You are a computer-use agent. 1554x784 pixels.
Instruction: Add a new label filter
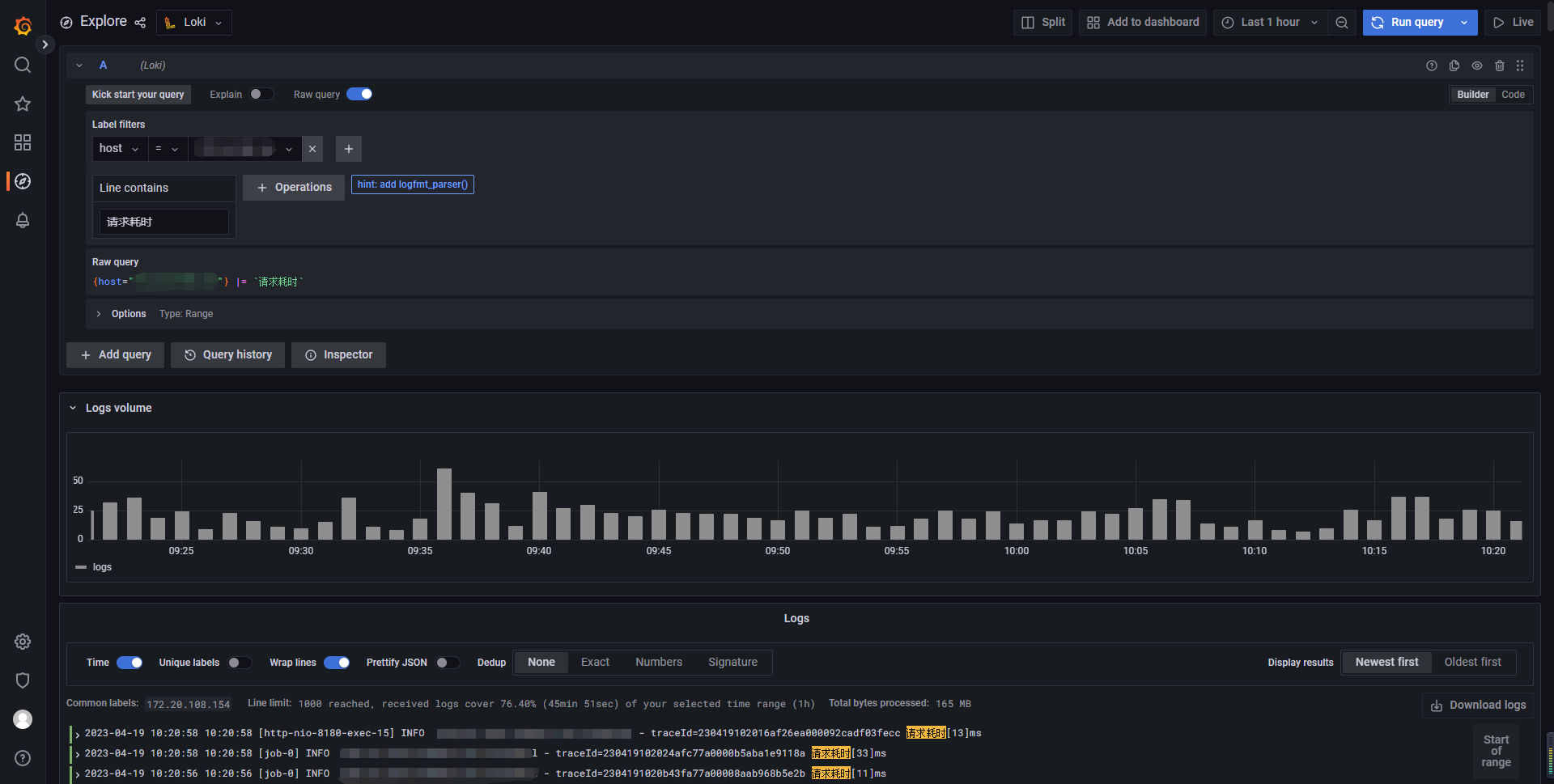349,149
